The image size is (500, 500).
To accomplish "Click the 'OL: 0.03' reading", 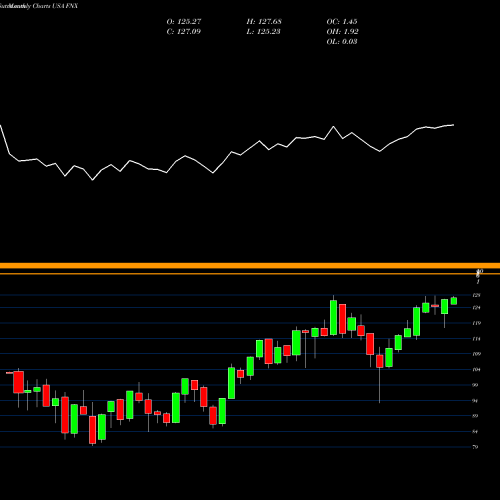I will click(342, 42).
